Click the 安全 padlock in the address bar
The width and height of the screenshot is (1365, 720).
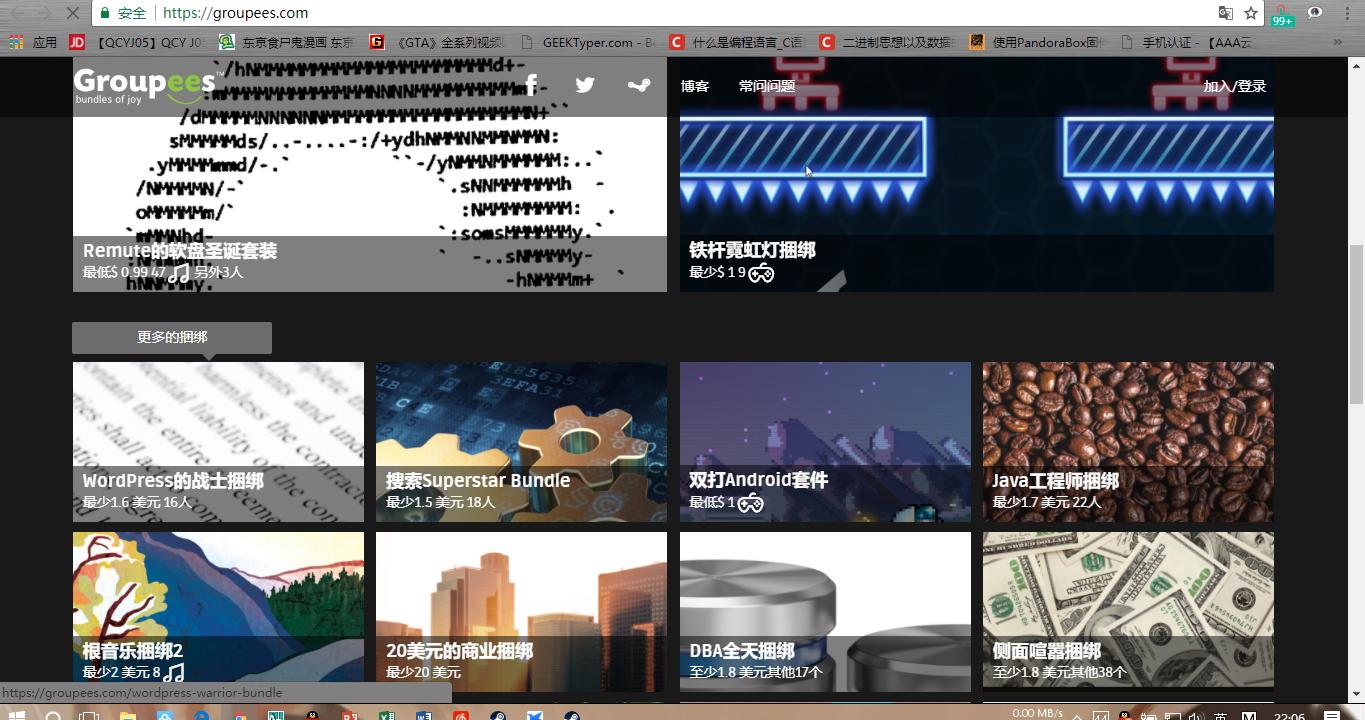point(104,14)
